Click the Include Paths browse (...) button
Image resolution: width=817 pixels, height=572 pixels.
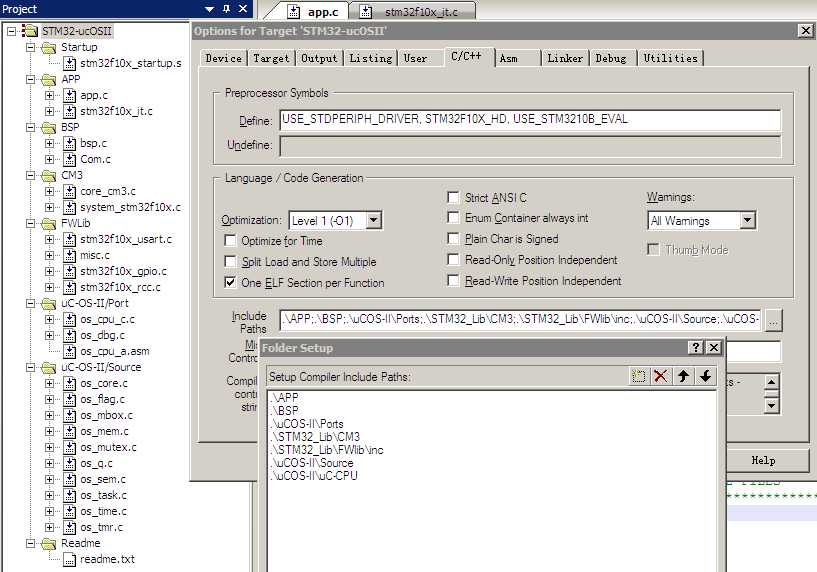pos(773,320)
